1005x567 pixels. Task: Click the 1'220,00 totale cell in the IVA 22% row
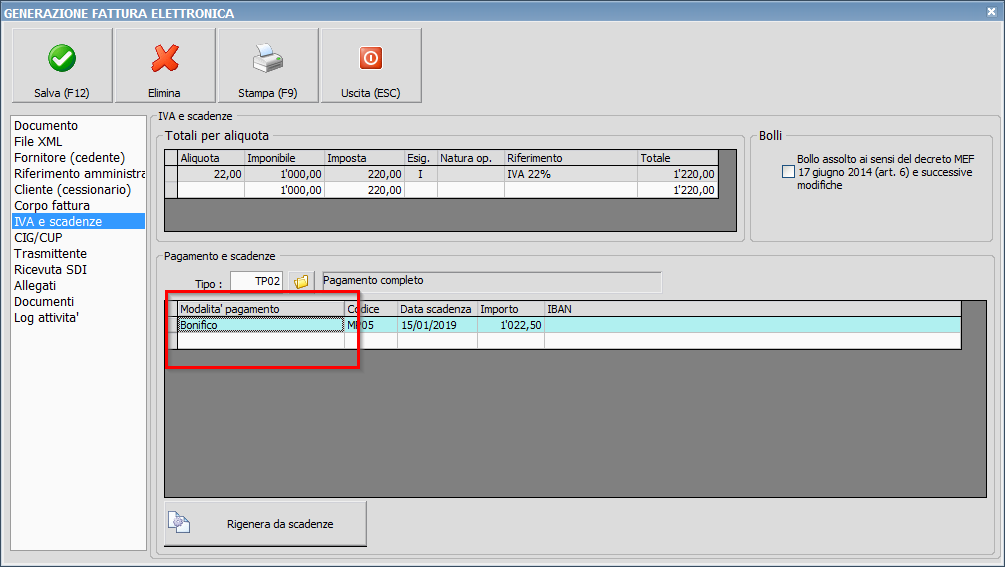point(678,174)
